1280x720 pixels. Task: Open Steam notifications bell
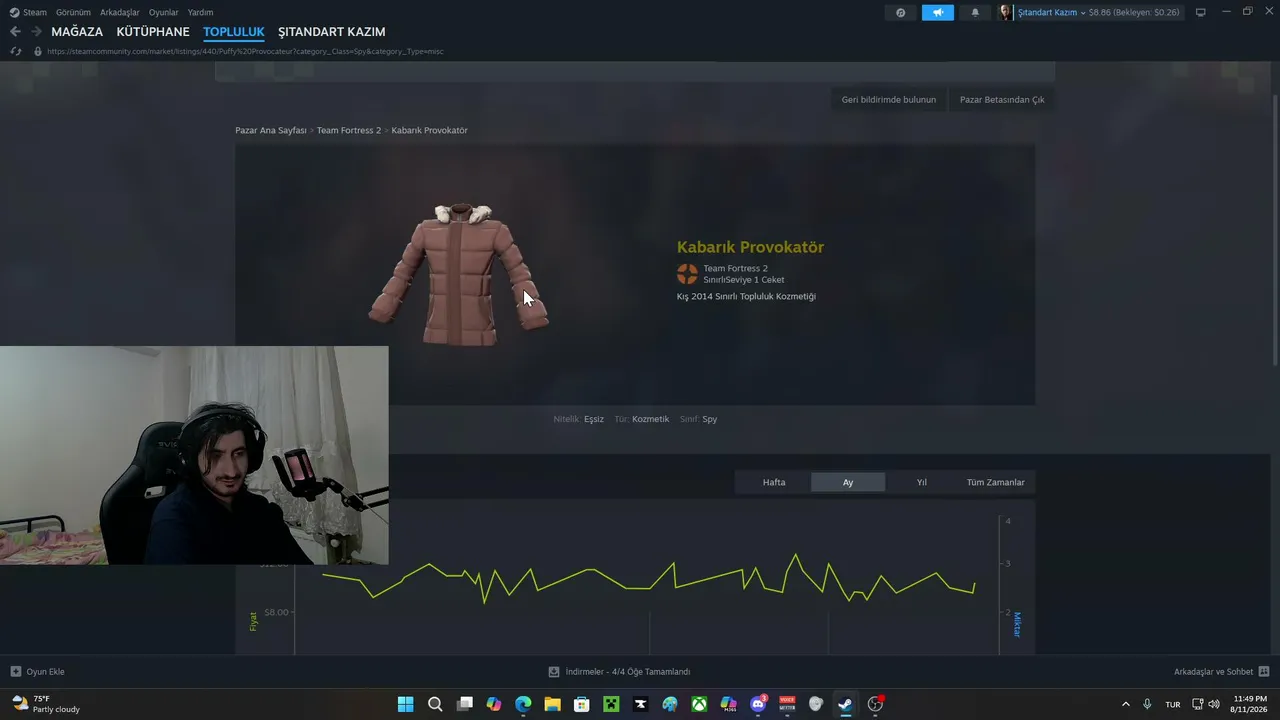point(975,13)
